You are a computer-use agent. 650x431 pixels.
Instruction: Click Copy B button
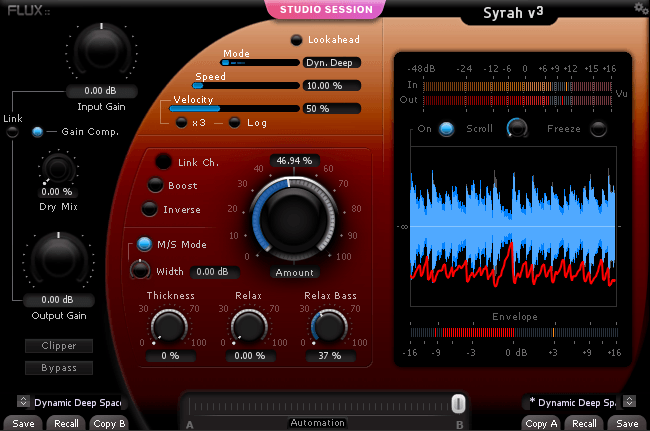(109, 424)
